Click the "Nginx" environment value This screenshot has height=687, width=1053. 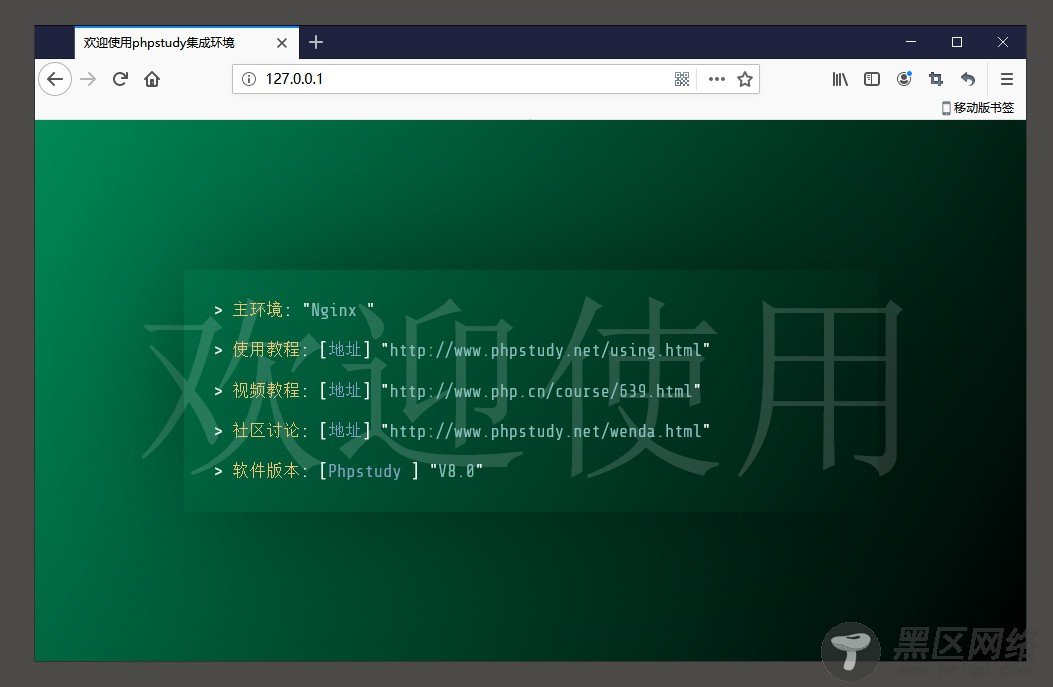(x=338, y=310)
